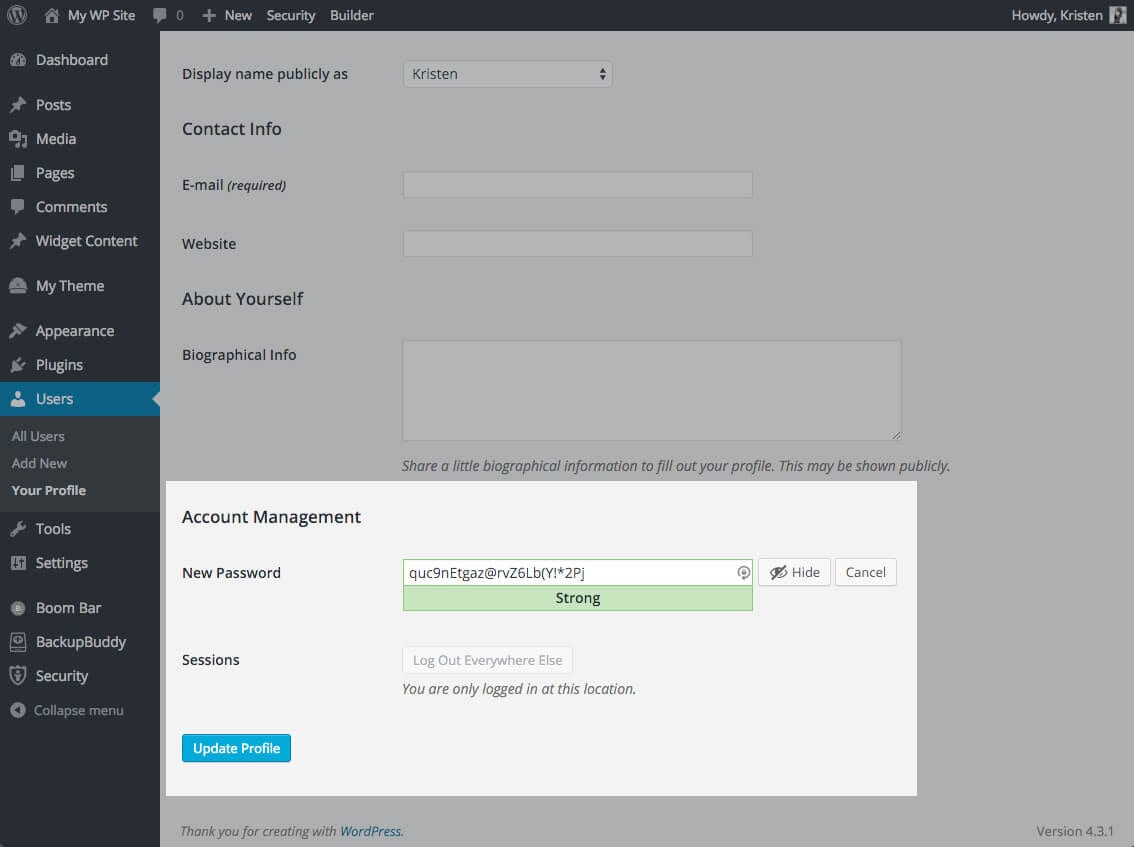This screenshot has width=1134, height=847.
Task: Toggle password visibility with Hide button
Action: [x=794, y=572]
